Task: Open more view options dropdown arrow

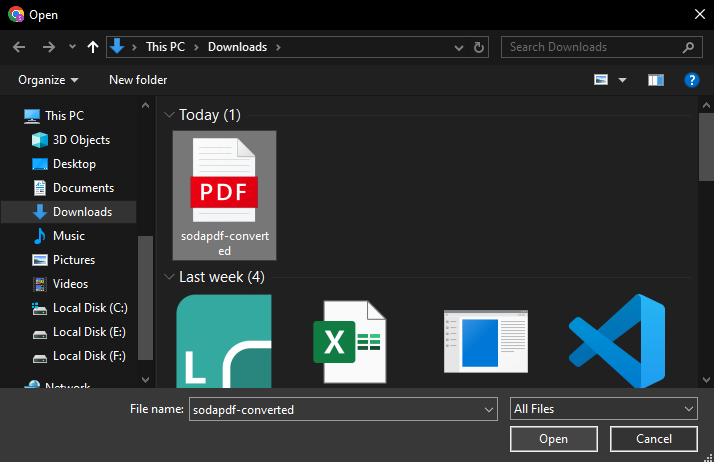Action: (x=622, y=81)
